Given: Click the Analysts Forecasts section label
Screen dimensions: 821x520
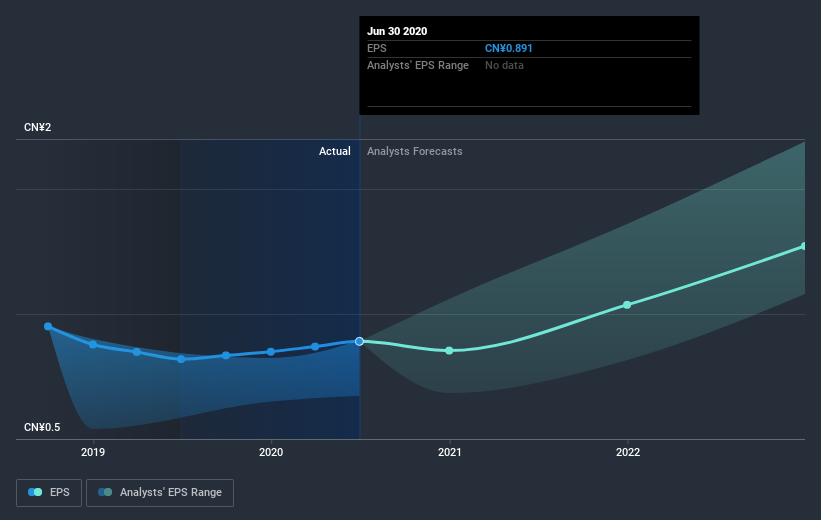Looking at the screenshot, I should click(415, 151).
